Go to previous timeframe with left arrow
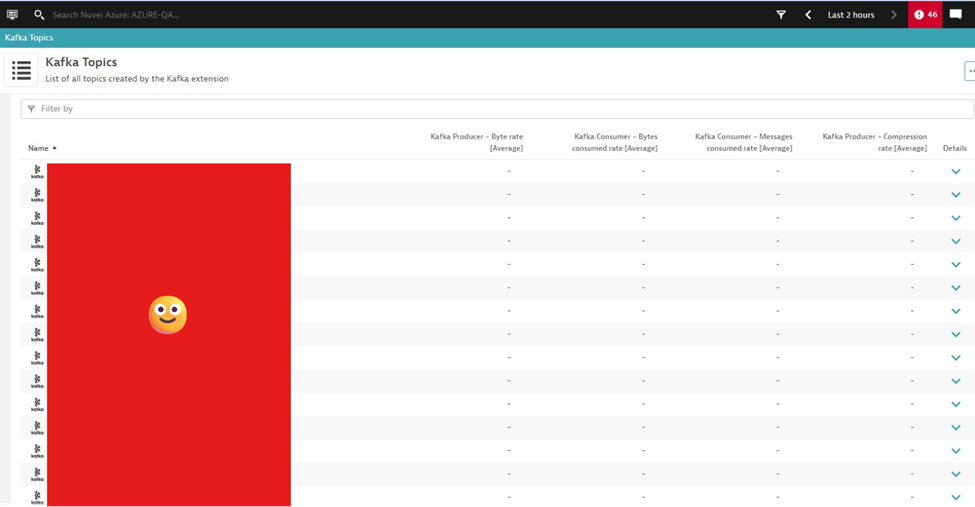This screenshot has width=975, height=507. click(808, 15)
